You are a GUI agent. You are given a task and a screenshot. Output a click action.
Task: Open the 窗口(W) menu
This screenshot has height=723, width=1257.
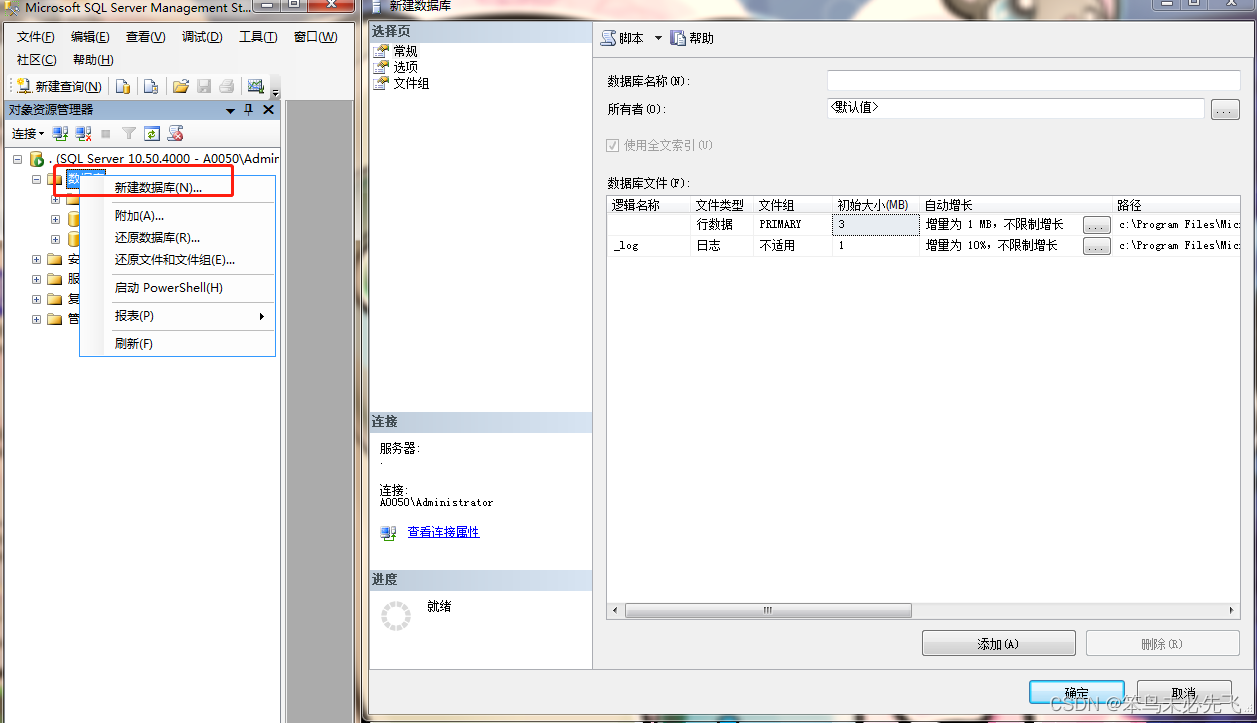pyautogui.click(x=315, y=37)
